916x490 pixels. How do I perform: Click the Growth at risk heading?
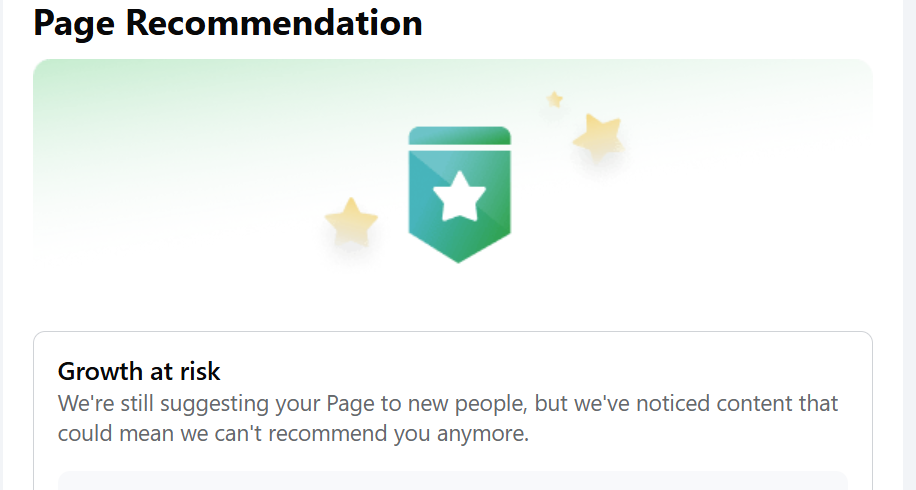(x=139, y=371)
